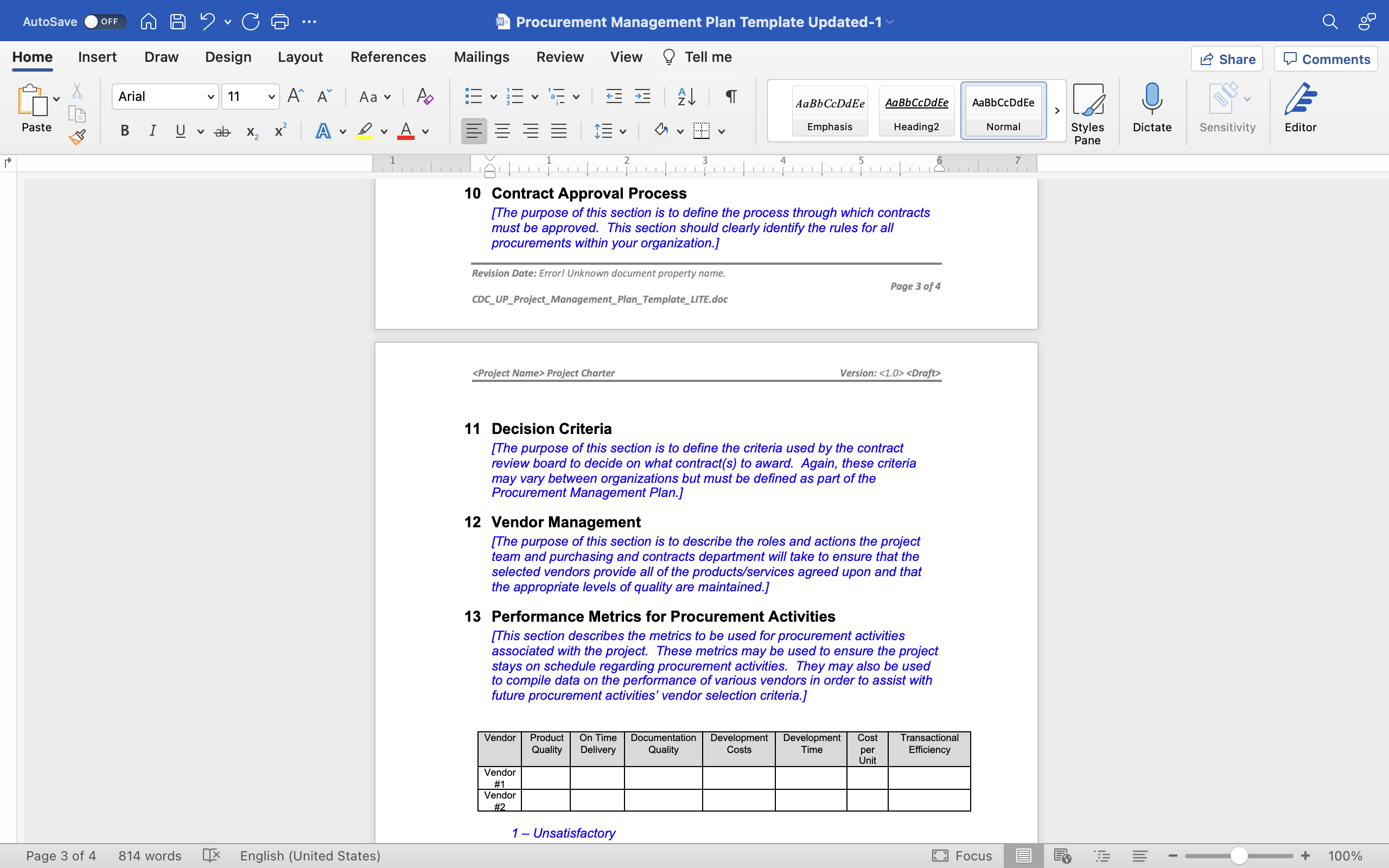The image size is (1389, 868).
Task: Click the Comments button
Action: click(1326, 59)
